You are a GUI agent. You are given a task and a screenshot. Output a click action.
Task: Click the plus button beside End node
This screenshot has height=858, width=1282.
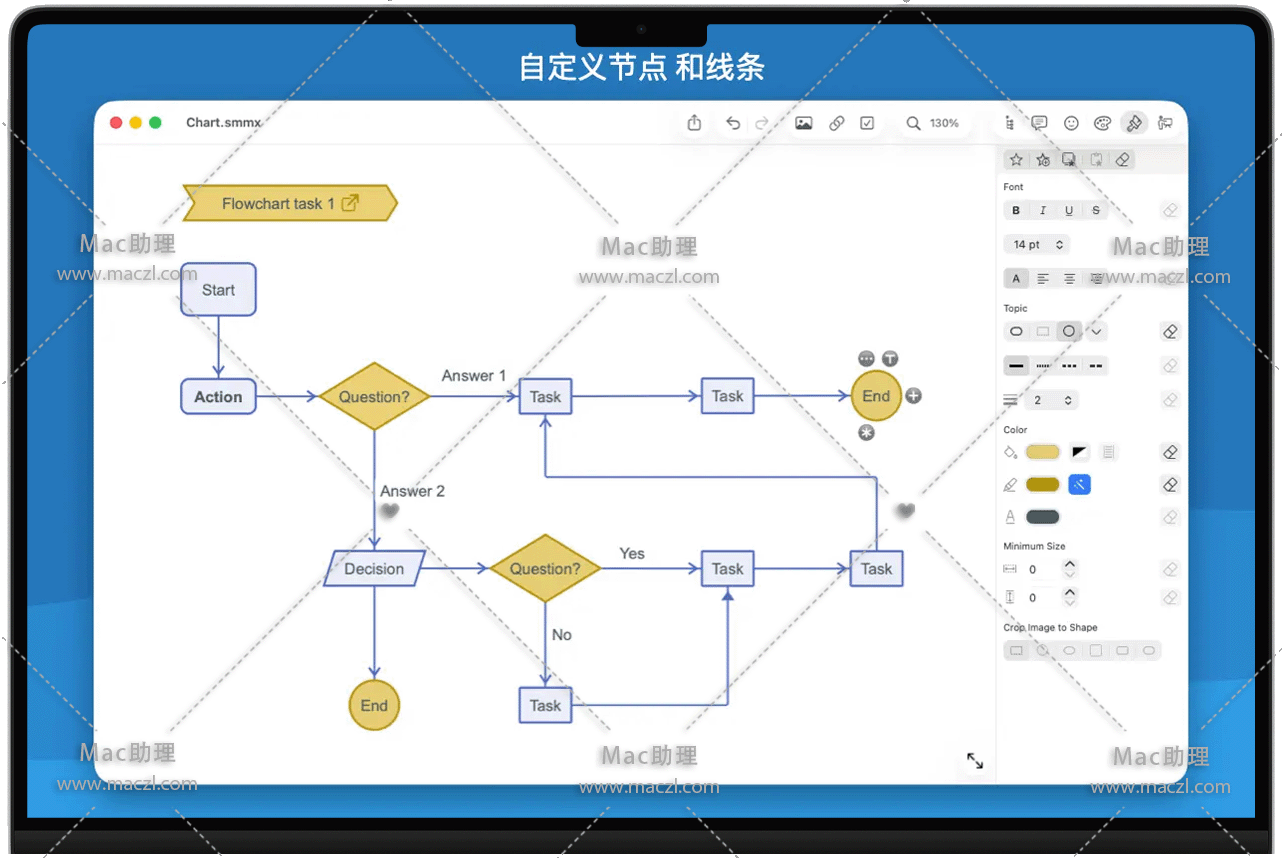tap(913, 396)
